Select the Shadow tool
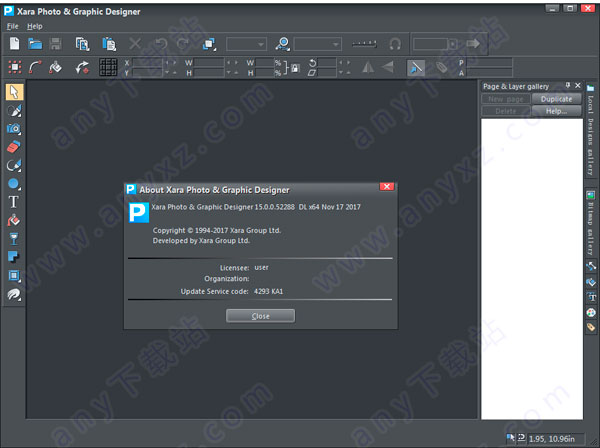The image size is (600, 448). click(x=14, y=256)
